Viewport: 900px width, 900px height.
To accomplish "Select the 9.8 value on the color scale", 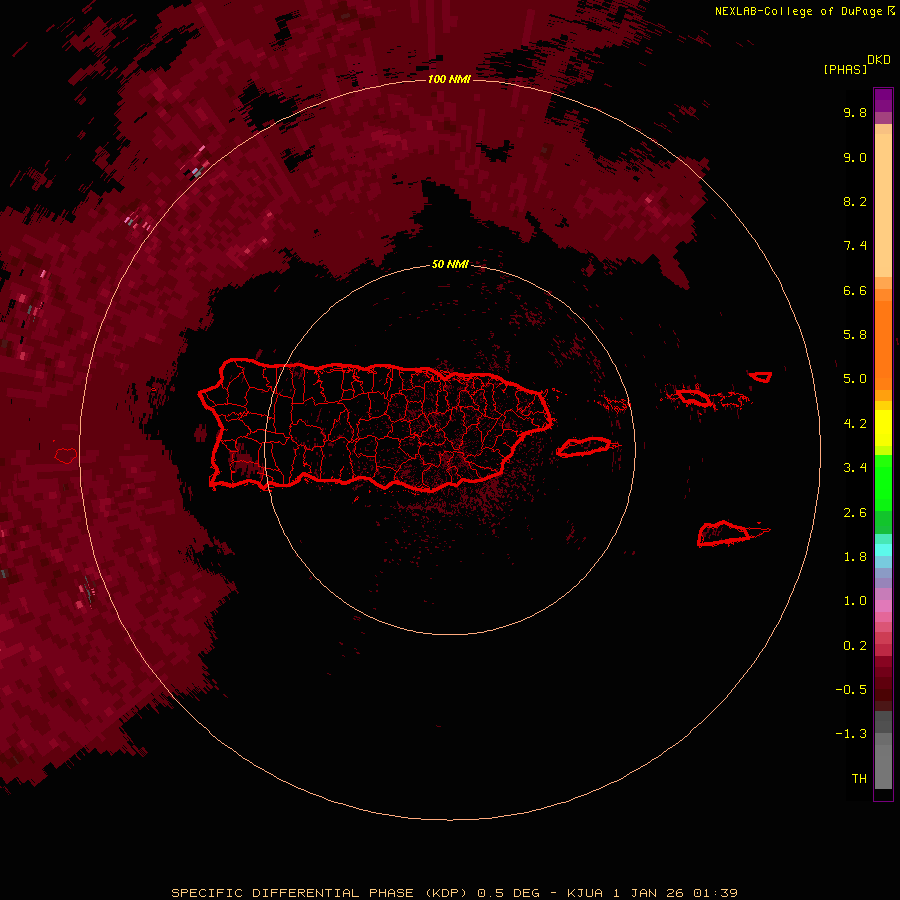I will [855, 112].
